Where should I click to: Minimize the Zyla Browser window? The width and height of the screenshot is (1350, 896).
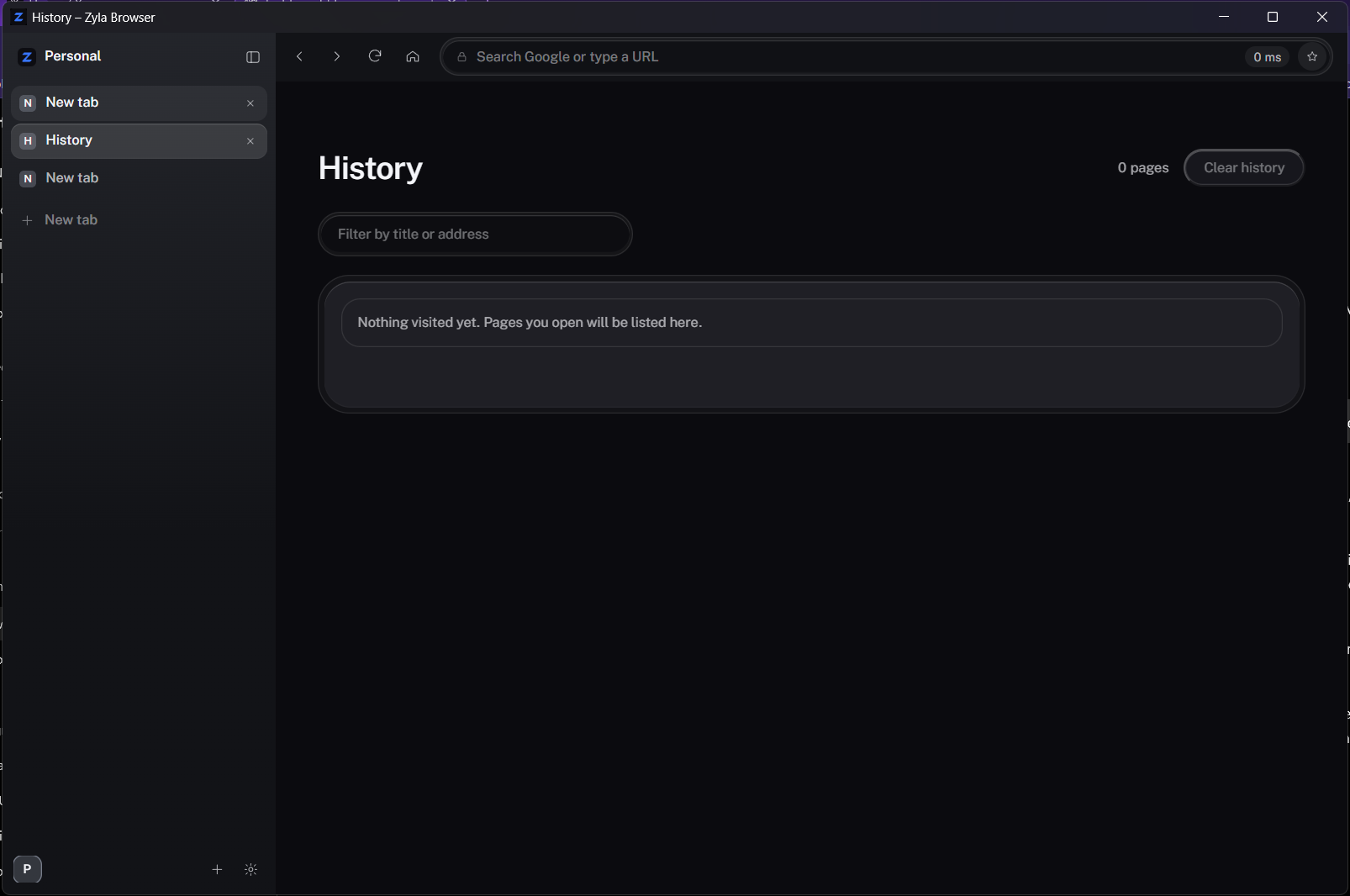pos(1224,17)
